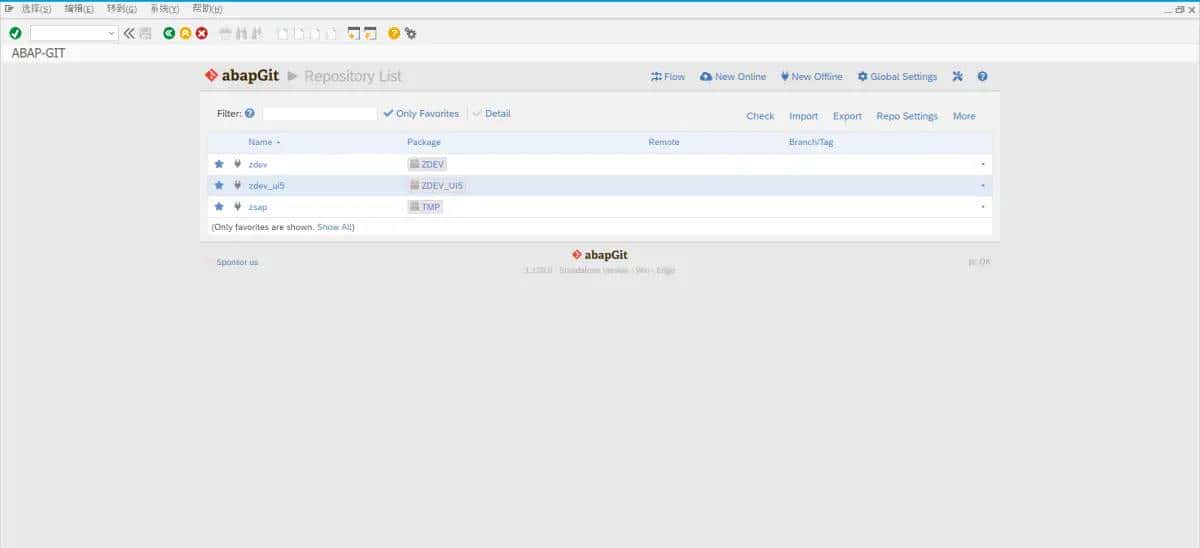Unfavorite the zsap repository star
The width and height of the screenshot is (1200, 548).
tap(219, 206)
